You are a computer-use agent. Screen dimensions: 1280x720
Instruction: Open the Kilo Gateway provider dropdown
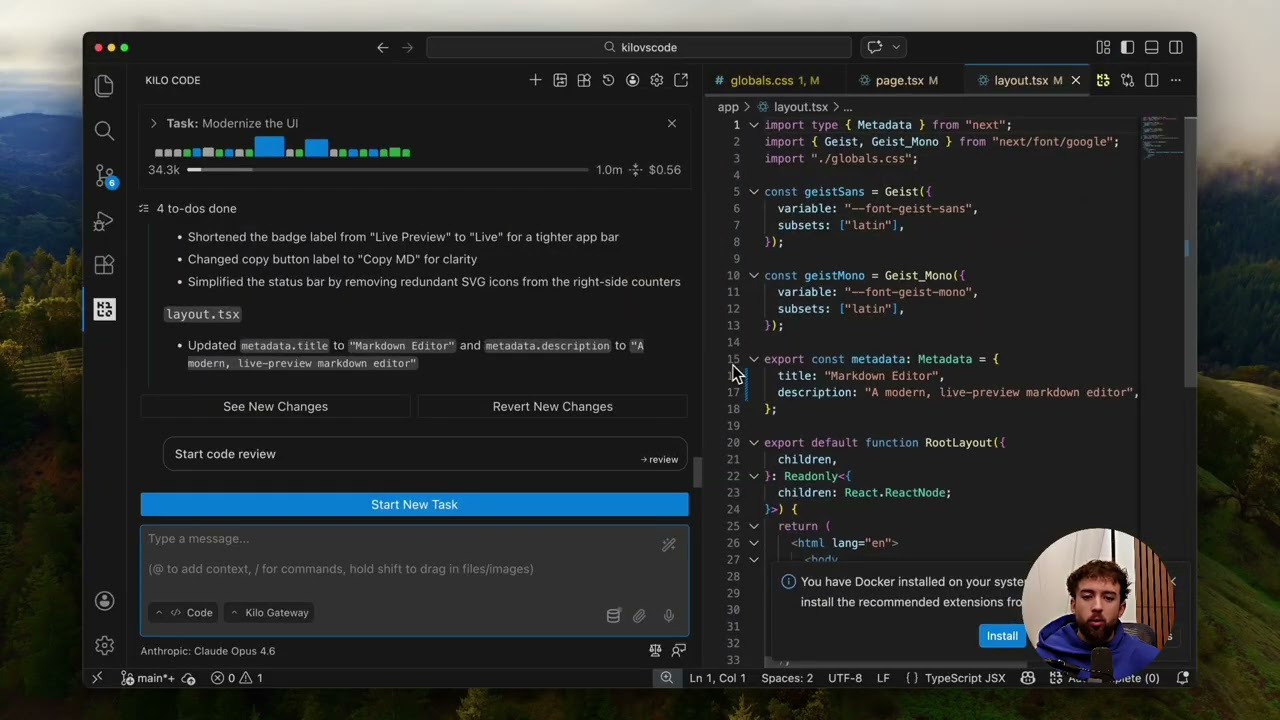coord(269,612)
